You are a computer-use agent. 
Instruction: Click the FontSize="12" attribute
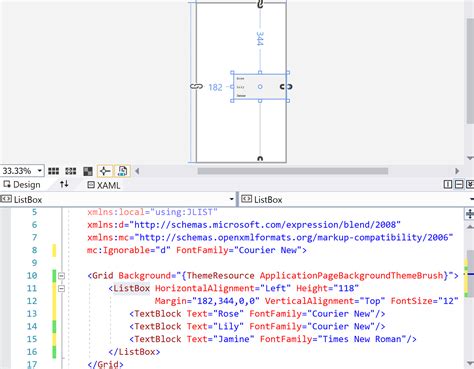[x=424, y=301]
